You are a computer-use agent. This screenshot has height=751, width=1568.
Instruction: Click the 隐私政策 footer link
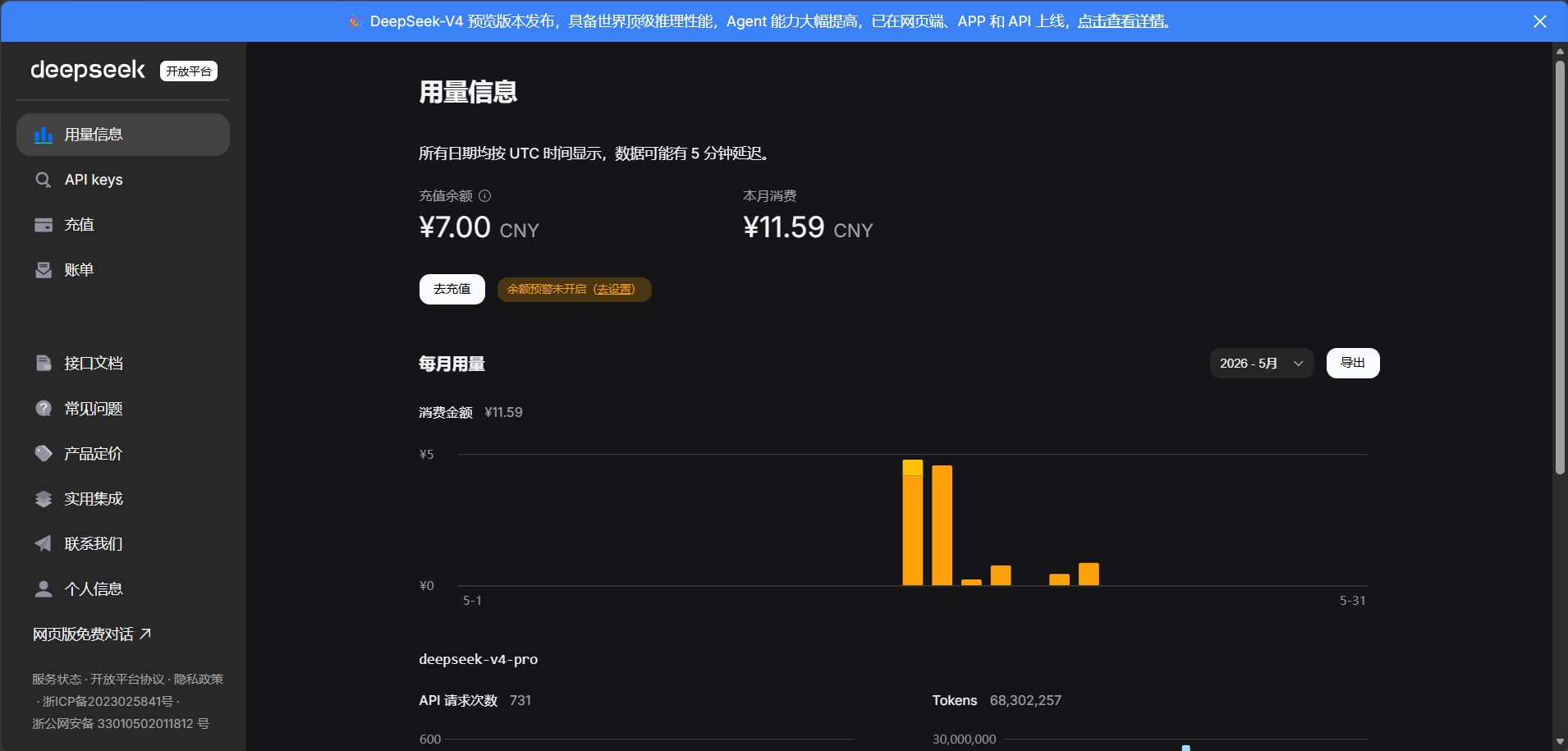point(199,679)
